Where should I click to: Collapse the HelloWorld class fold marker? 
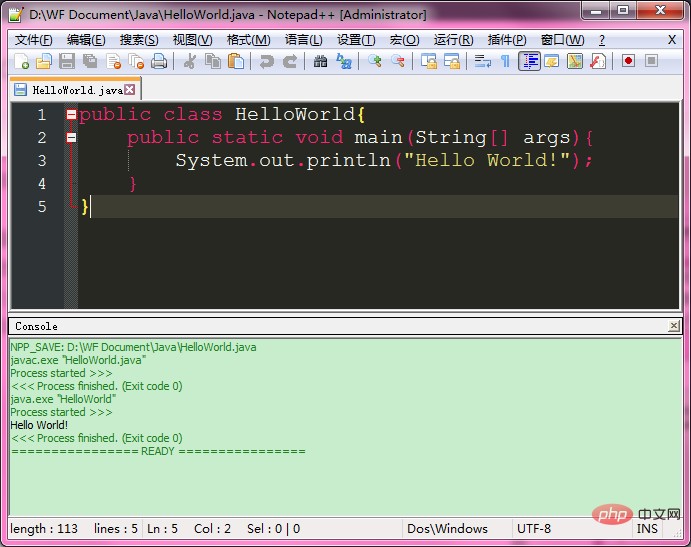pos(71,115)
